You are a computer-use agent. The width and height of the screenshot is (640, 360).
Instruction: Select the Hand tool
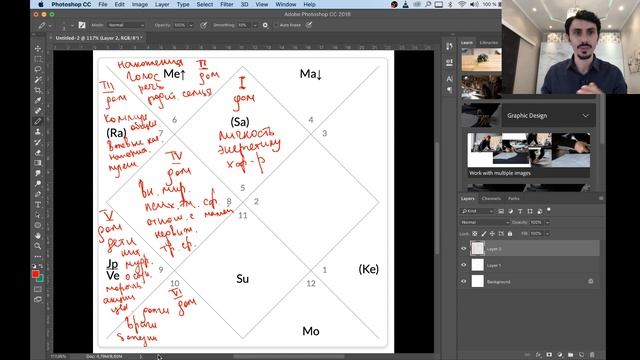click(x=38, y=236)
